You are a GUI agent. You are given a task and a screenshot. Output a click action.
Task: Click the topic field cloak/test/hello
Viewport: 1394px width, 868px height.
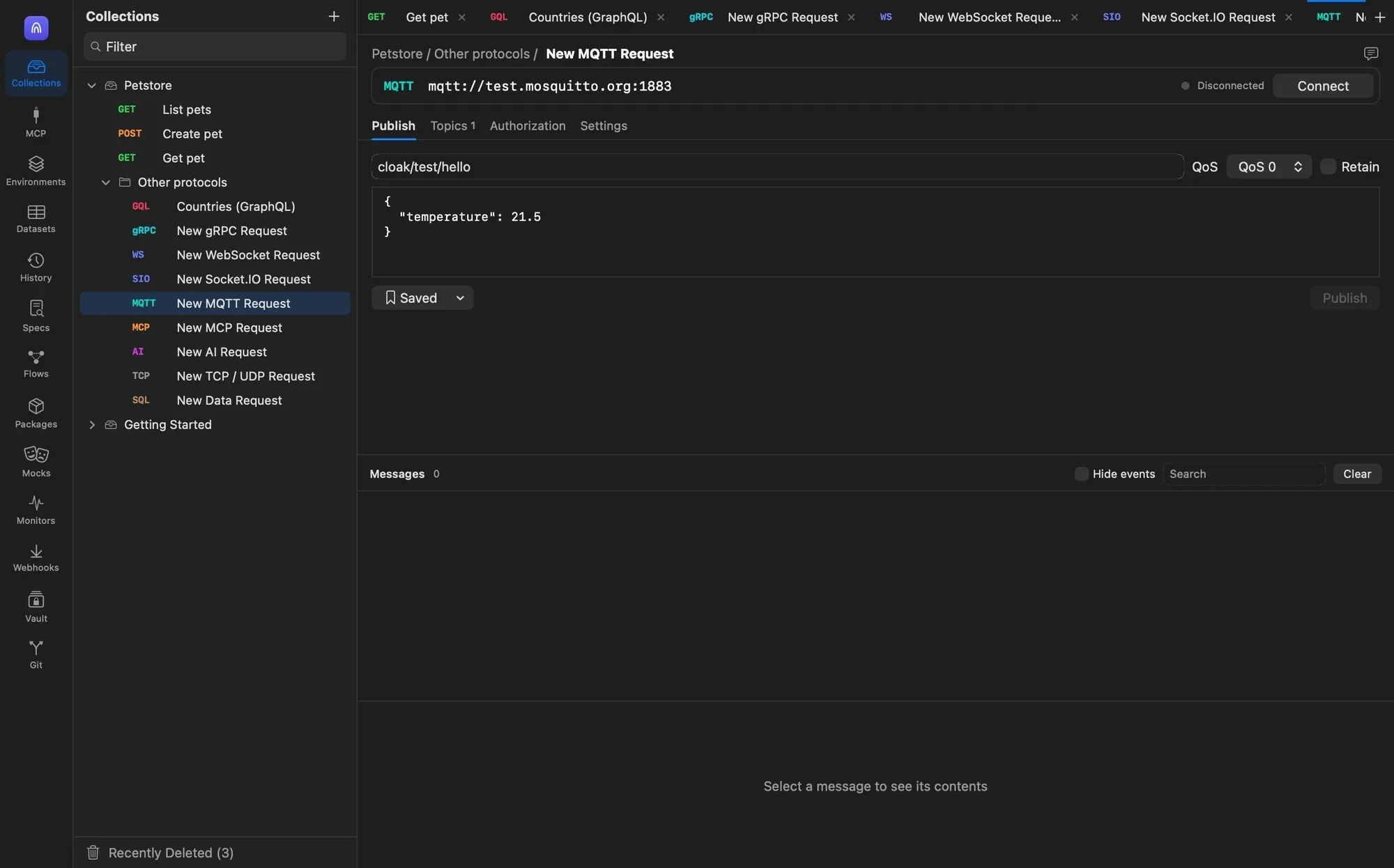click(x=777, y=166)
